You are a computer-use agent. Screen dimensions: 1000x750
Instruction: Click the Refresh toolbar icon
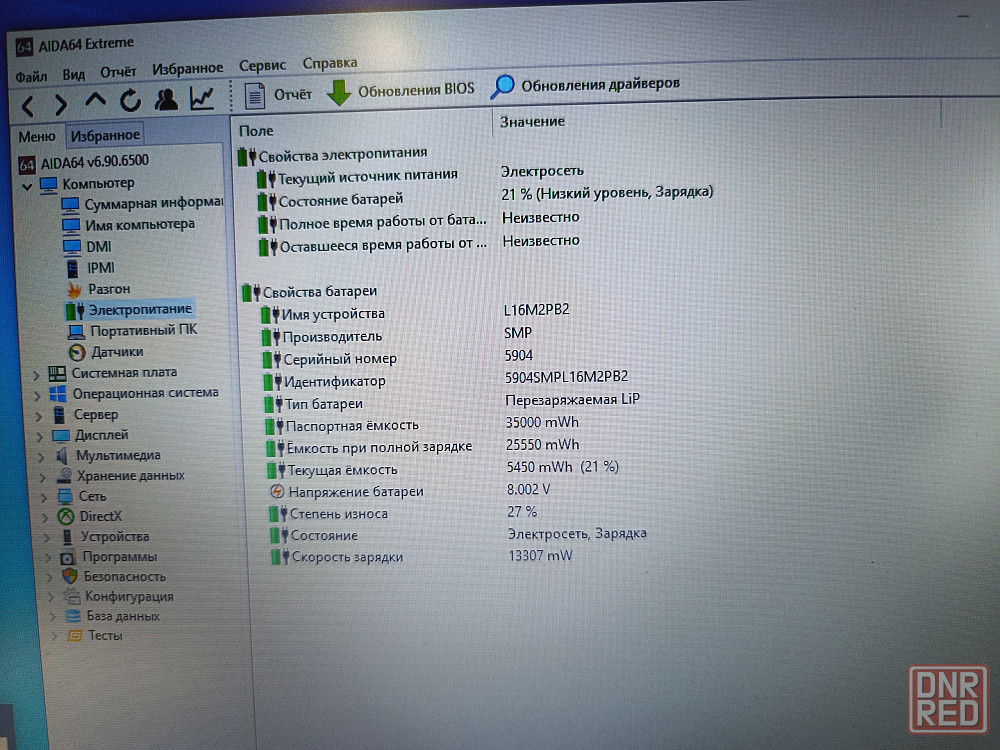click(x=130, y=101)
